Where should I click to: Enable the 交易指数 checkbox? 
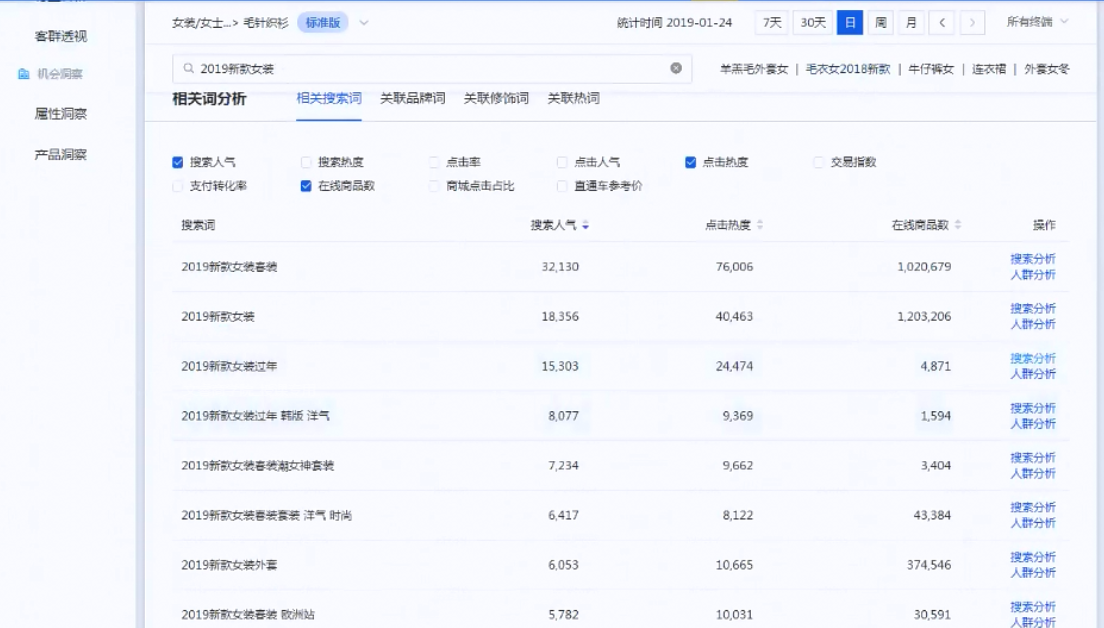(x=819, y=162)
